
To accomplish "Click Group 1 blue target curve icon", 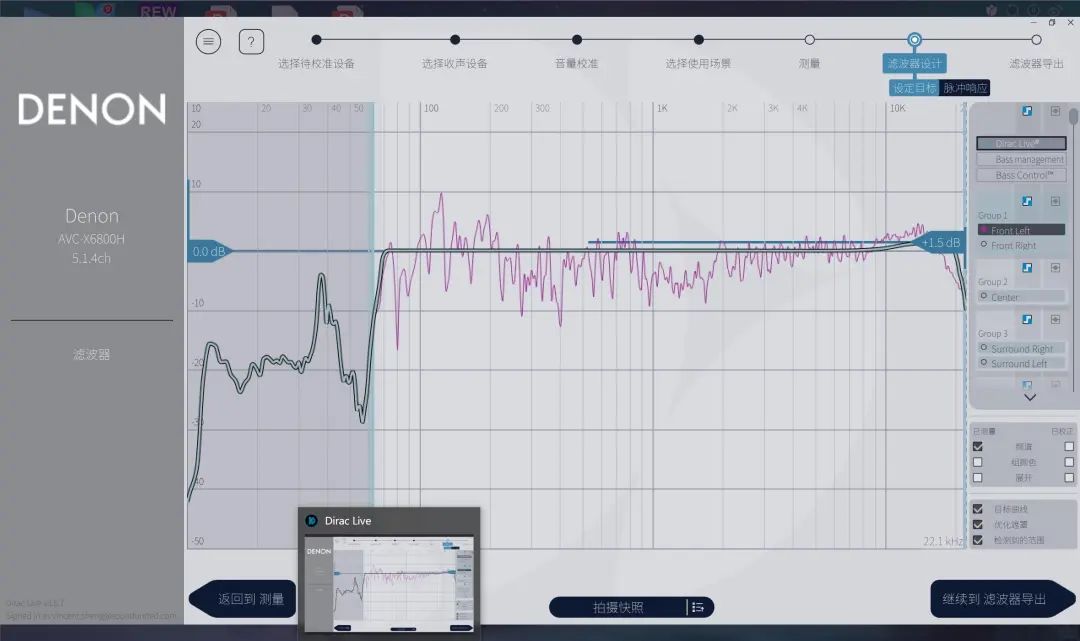I will 1027,201.
